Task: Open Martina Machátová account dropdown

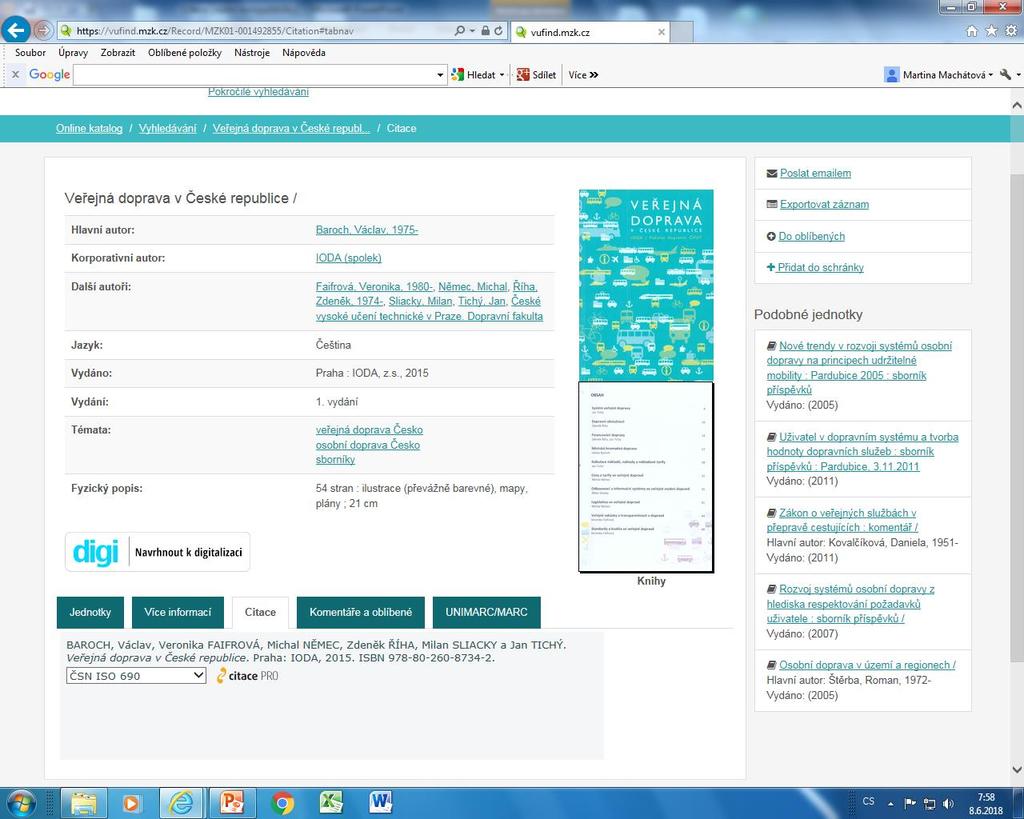Action: (938, 74)
